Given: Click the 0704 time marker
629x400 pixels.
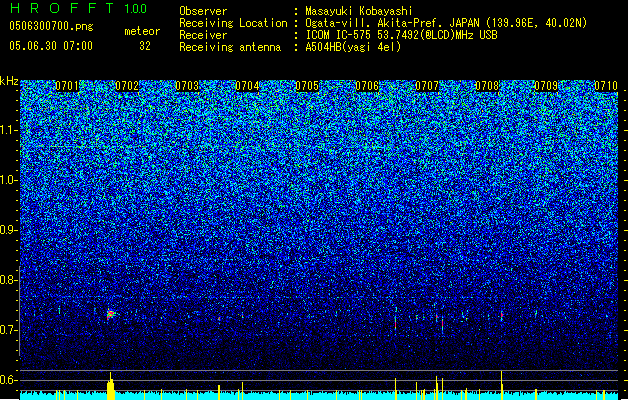Looking at the screenshot, I should (x=247, y=86).
